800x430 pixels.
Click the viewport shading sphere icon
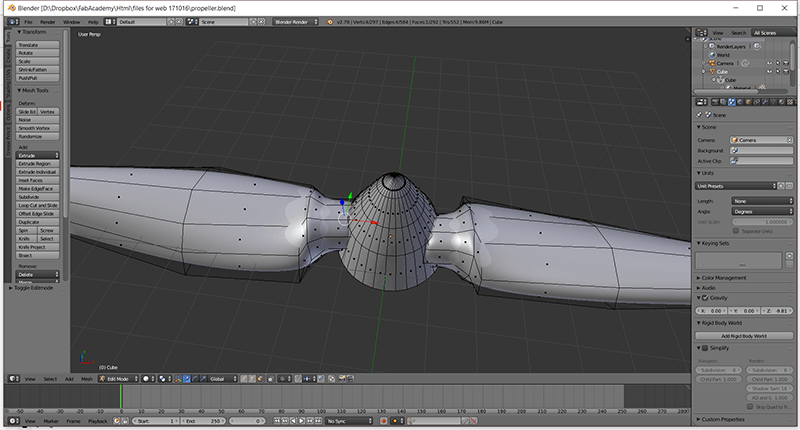tap(146, 379)
